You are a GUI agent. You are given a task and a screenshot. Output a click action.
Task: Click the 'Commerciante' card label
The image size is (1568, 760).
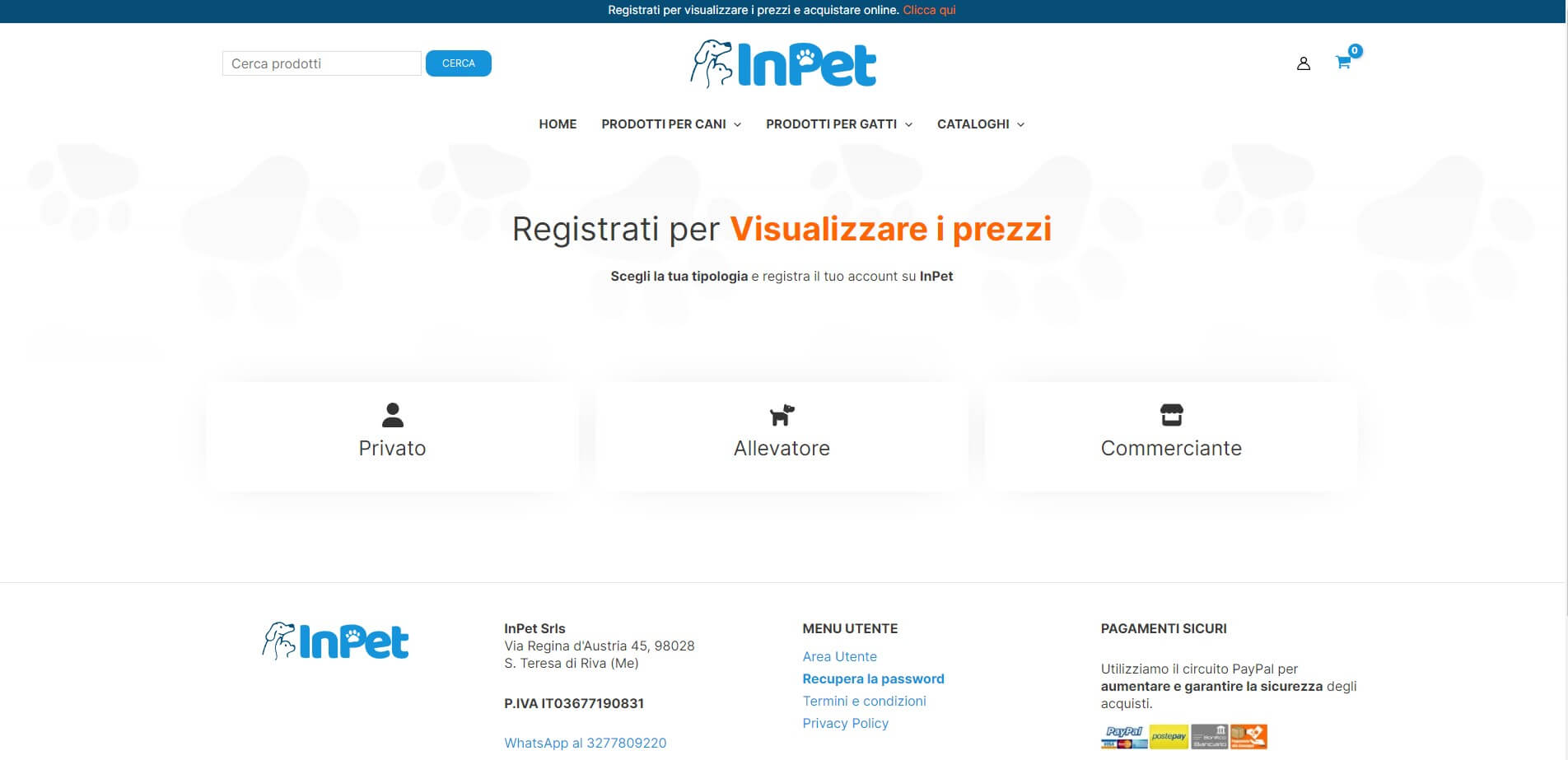[1171, 448]
